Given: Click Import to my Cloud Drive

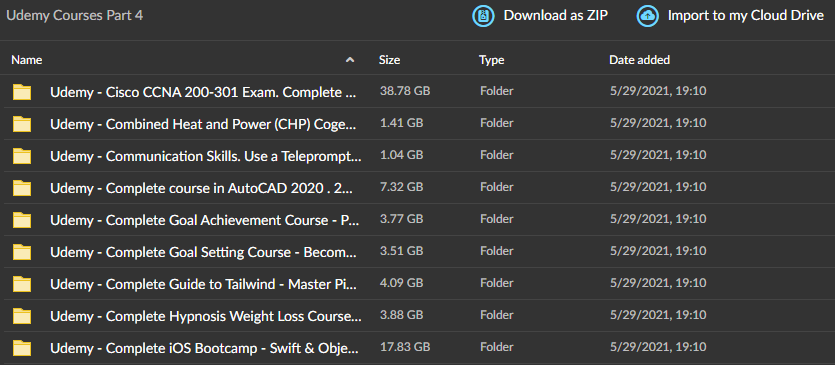Looking at the screenshot, I should click(746, 16).
